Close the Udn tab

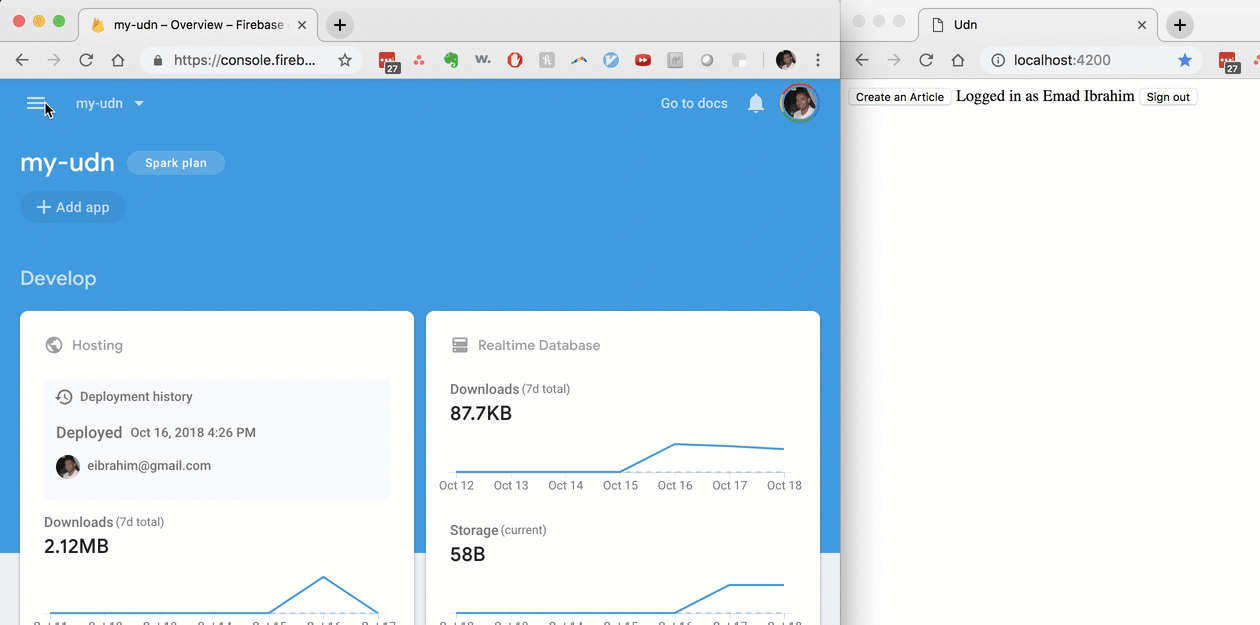click(x=1142, y=25)
